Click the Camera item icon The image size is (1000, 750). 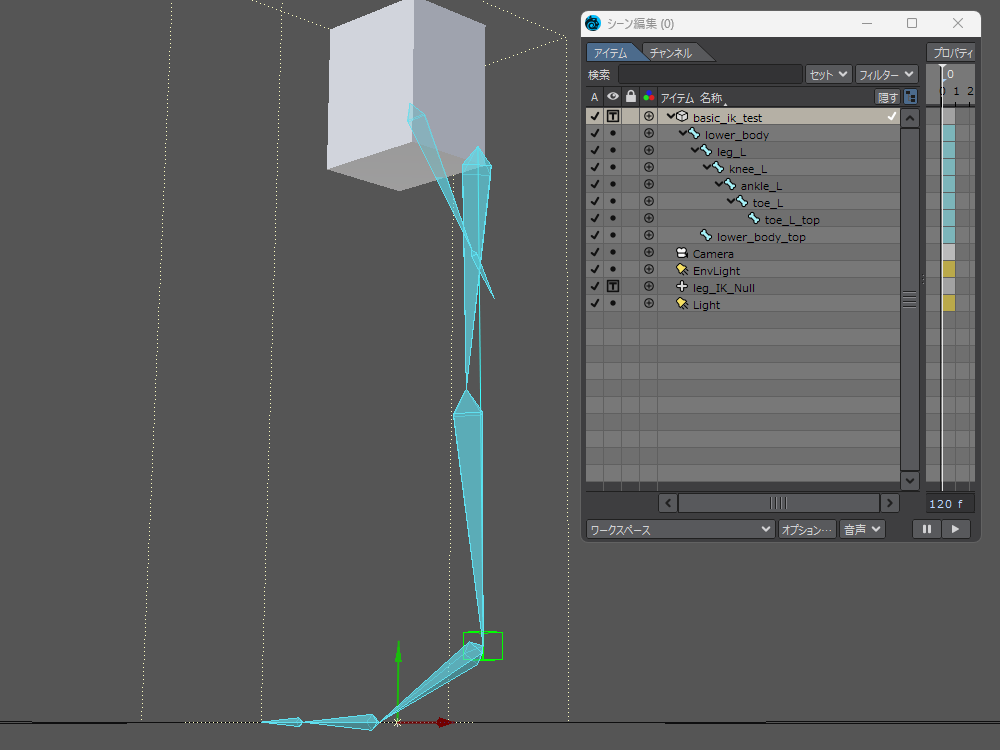click(682, 254)
